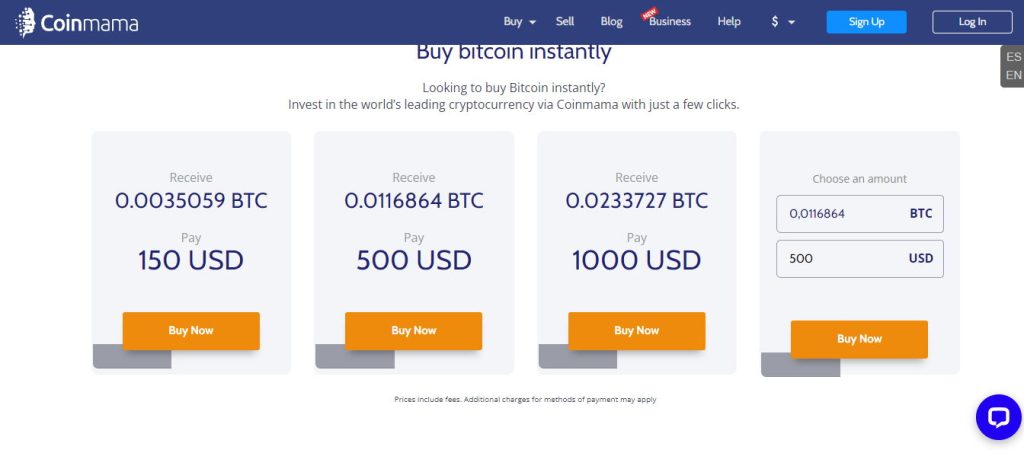Focus the BTC amount input field
Screen dimensions: 1024x453
coord(859,214)
